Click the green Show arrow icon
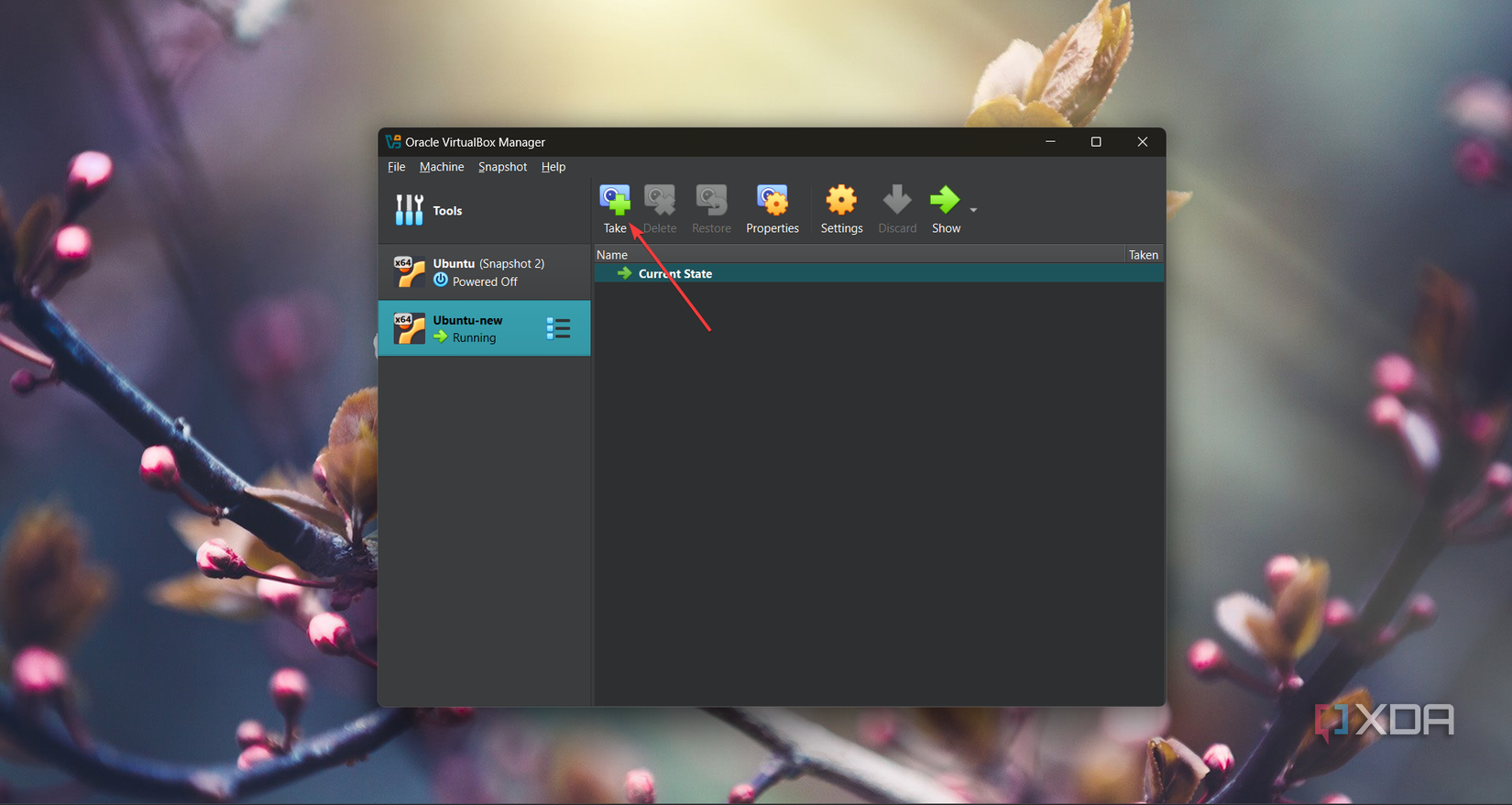This screenshot has height=805, width=1512. 945,200
